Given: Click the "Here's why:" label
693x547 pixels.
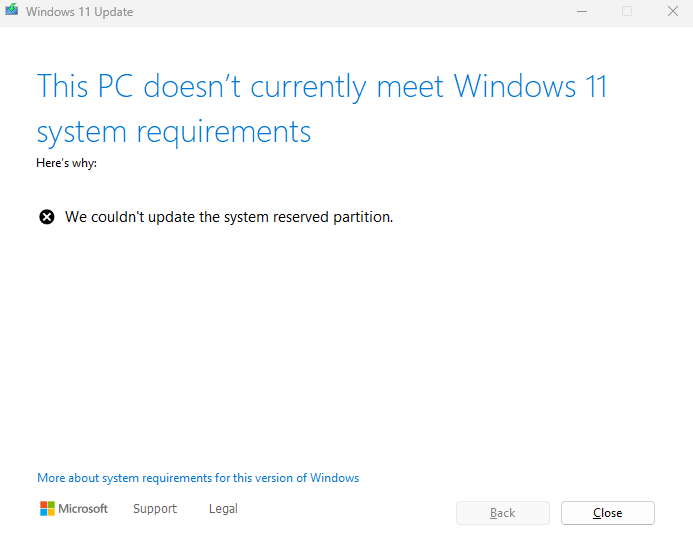Looking at the screenshot, I should click(66, 163).
